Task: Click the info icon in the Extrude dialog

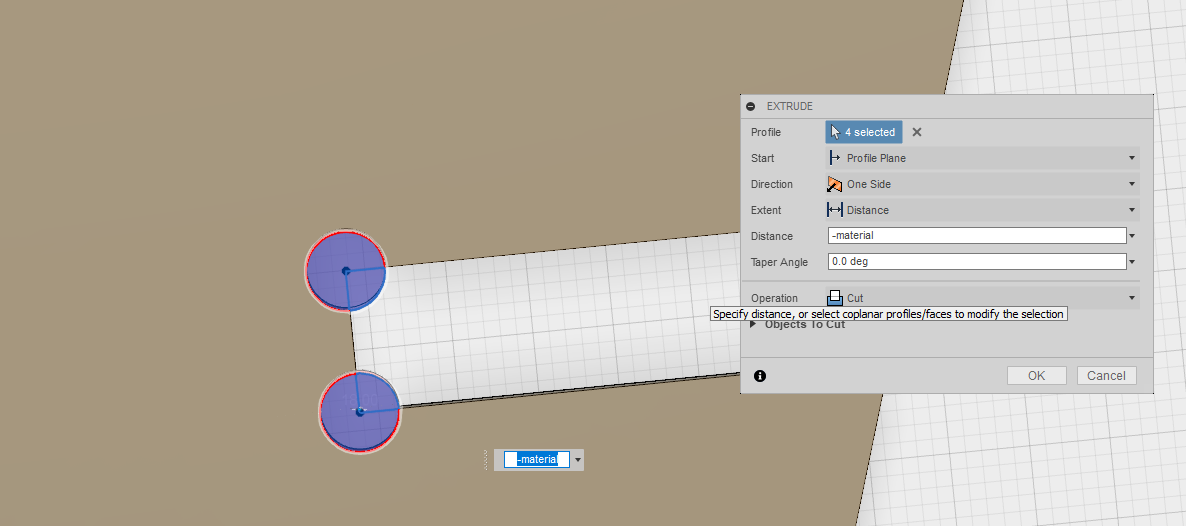Action: pos(760,375)
